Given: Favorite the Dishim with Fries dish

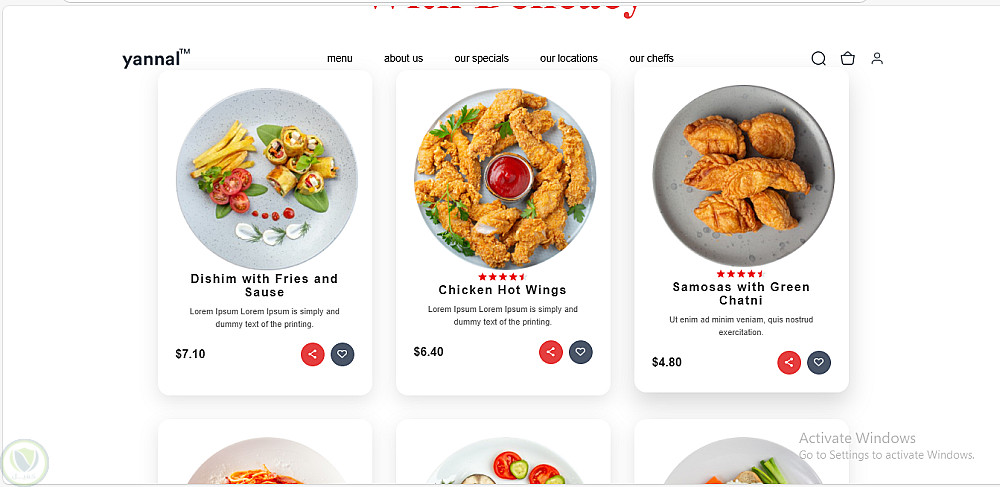Looking at the screenshot, I should tap(342, 354).
